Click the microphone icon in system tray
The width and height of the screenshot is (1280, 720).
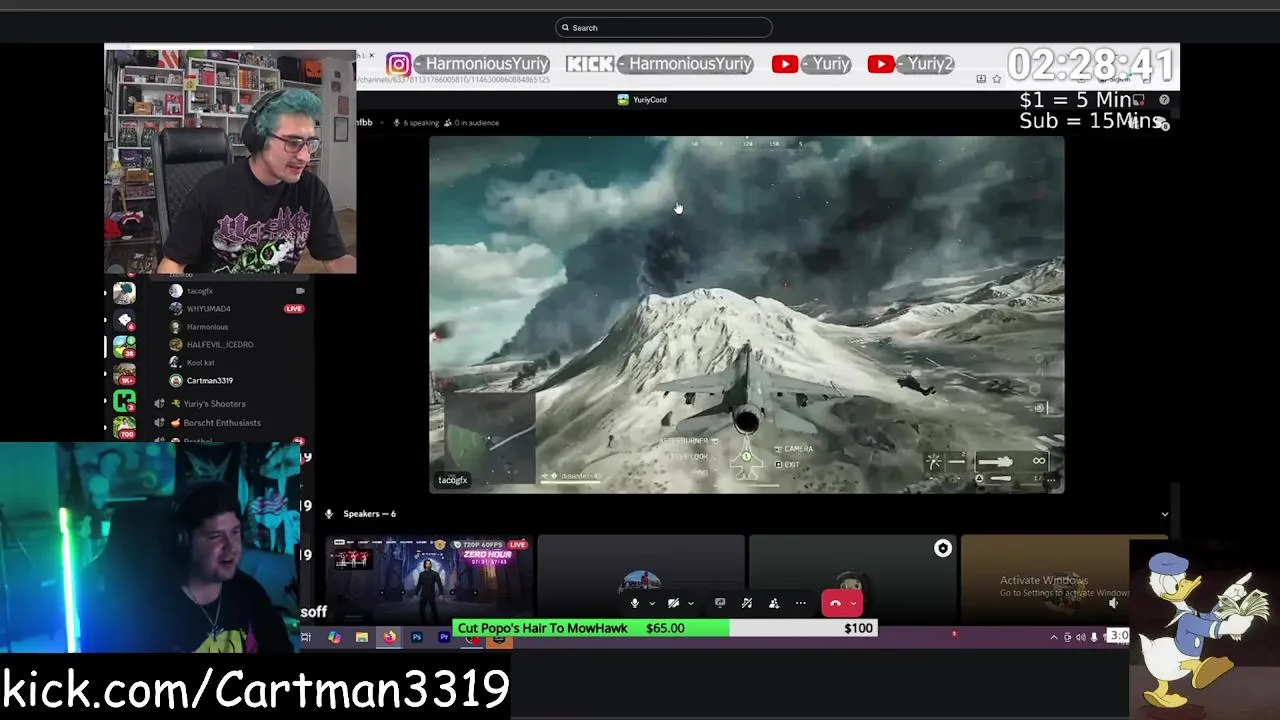(x=1094, y=637)
